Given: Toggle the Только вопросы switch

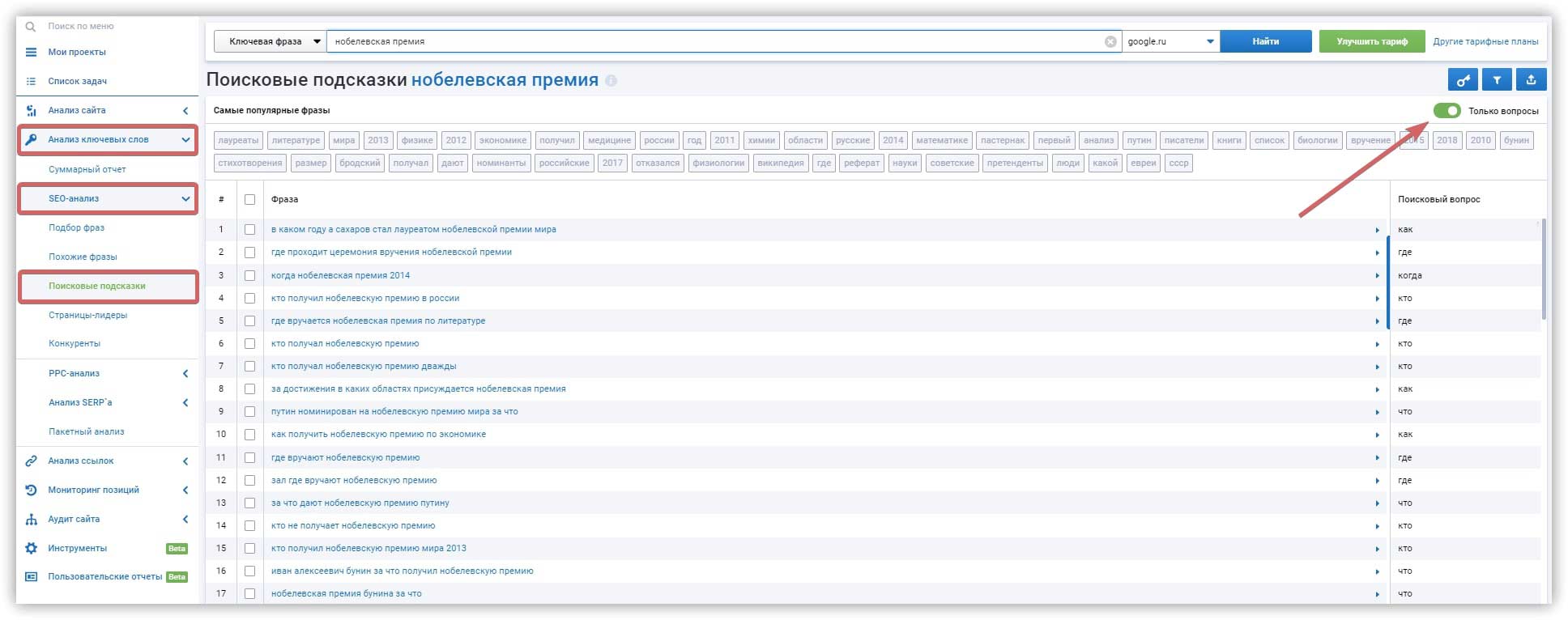Looking at the screenshot, I should pyautogui.click(x=1447, y=111).
